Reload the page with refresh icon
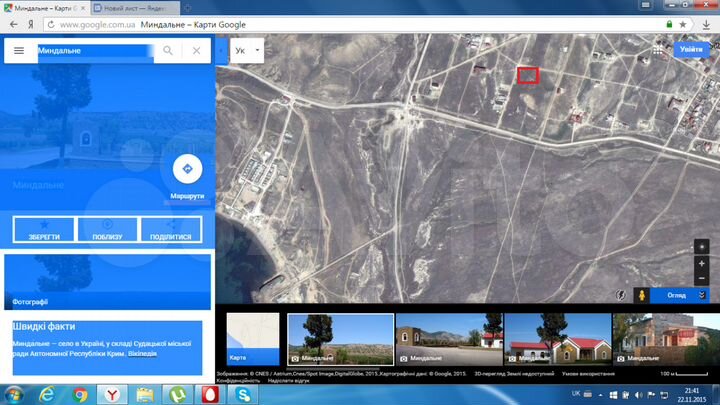 click(x=51, y=24)
